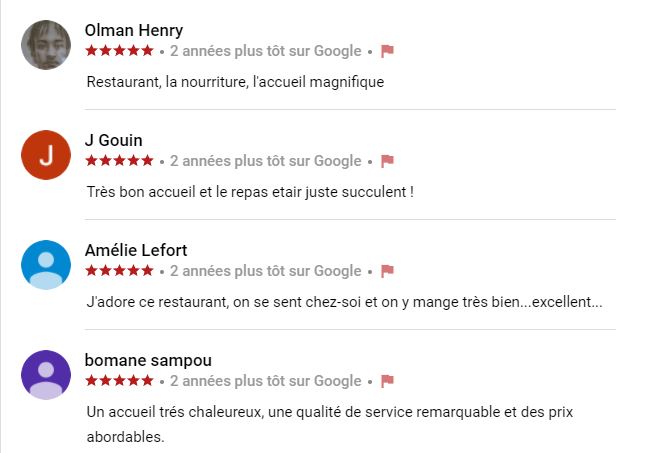Click review text "Restaurant, la nourriture, l'accueil magnifique"
Image resolution: width=647 pixels, height=453 pixels.
click(x=235, y=82)
